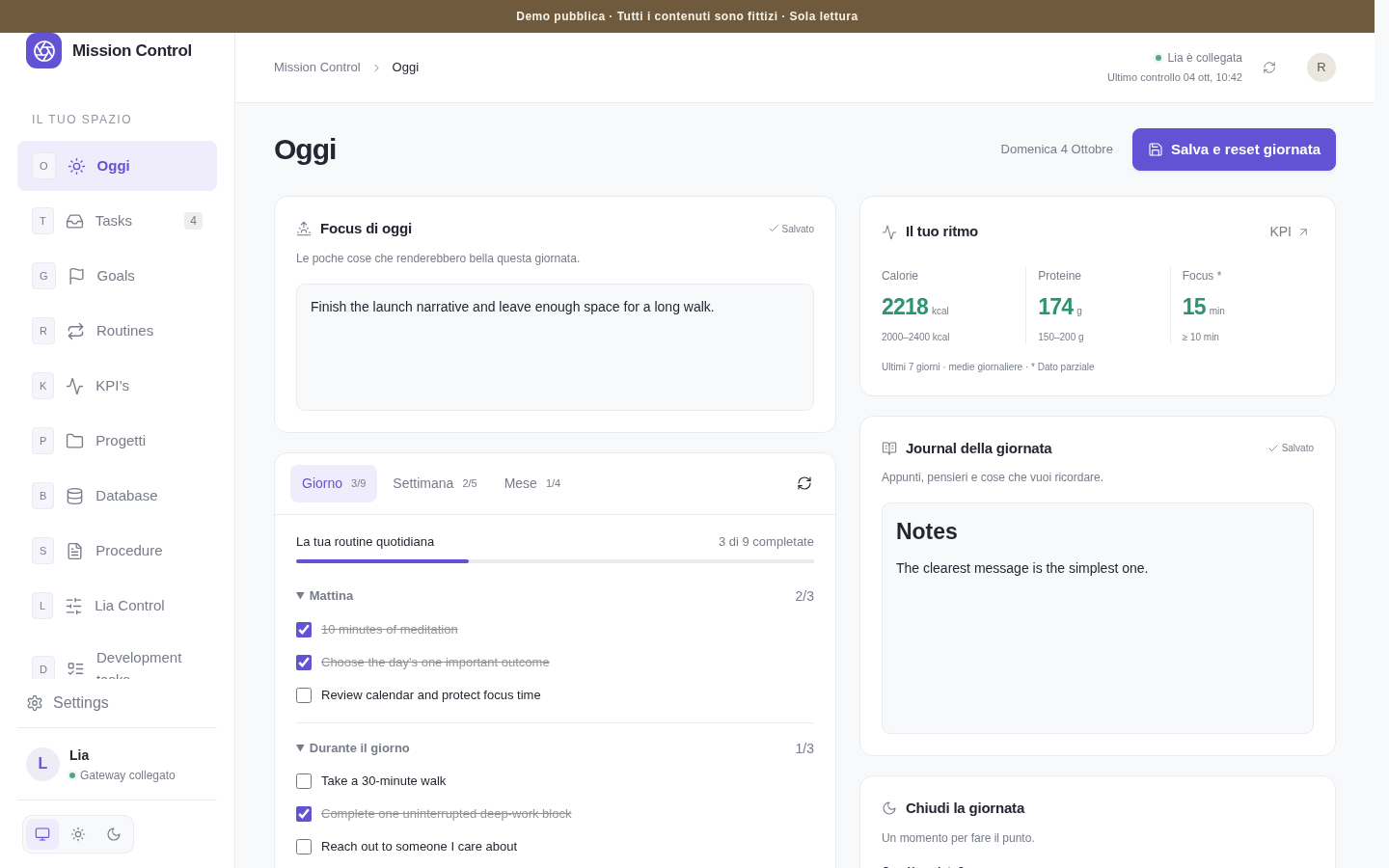Check Take a 30-minute walk

[304, 781]
